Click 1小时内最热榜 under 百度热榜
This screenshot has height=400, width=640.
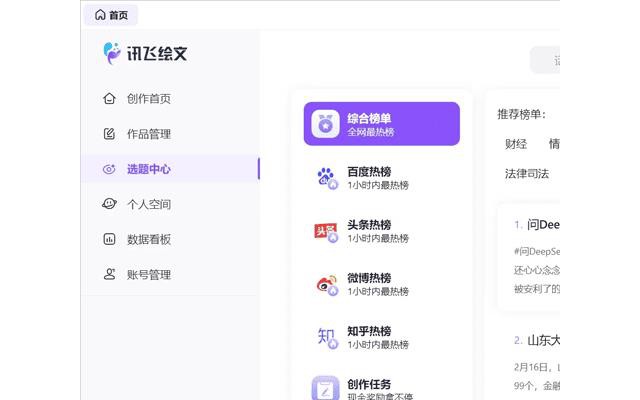[378, 185]
